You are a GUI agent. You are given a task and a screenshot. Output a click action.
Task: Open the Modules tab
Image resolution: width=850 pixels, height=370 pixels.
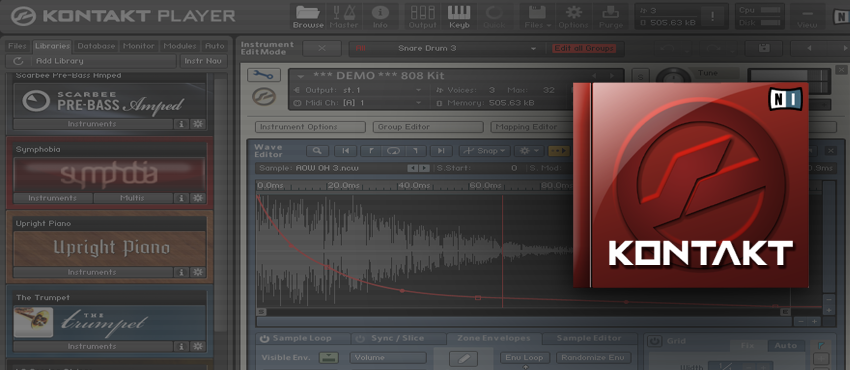[180, 46]
